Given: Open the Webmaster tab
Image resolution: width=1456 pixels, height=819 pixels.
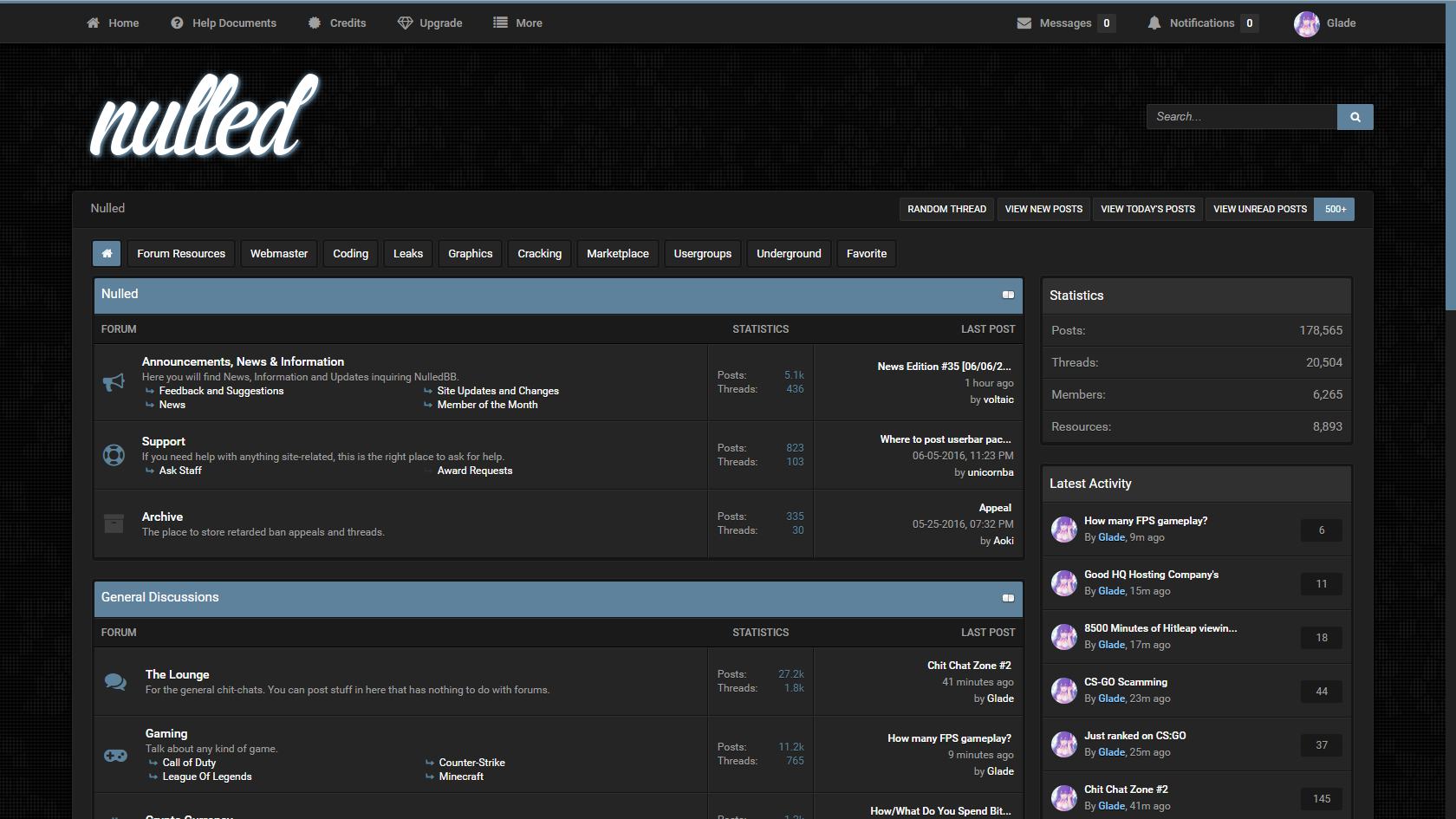Looking at the screenshot, I should (x=279, y=254).
